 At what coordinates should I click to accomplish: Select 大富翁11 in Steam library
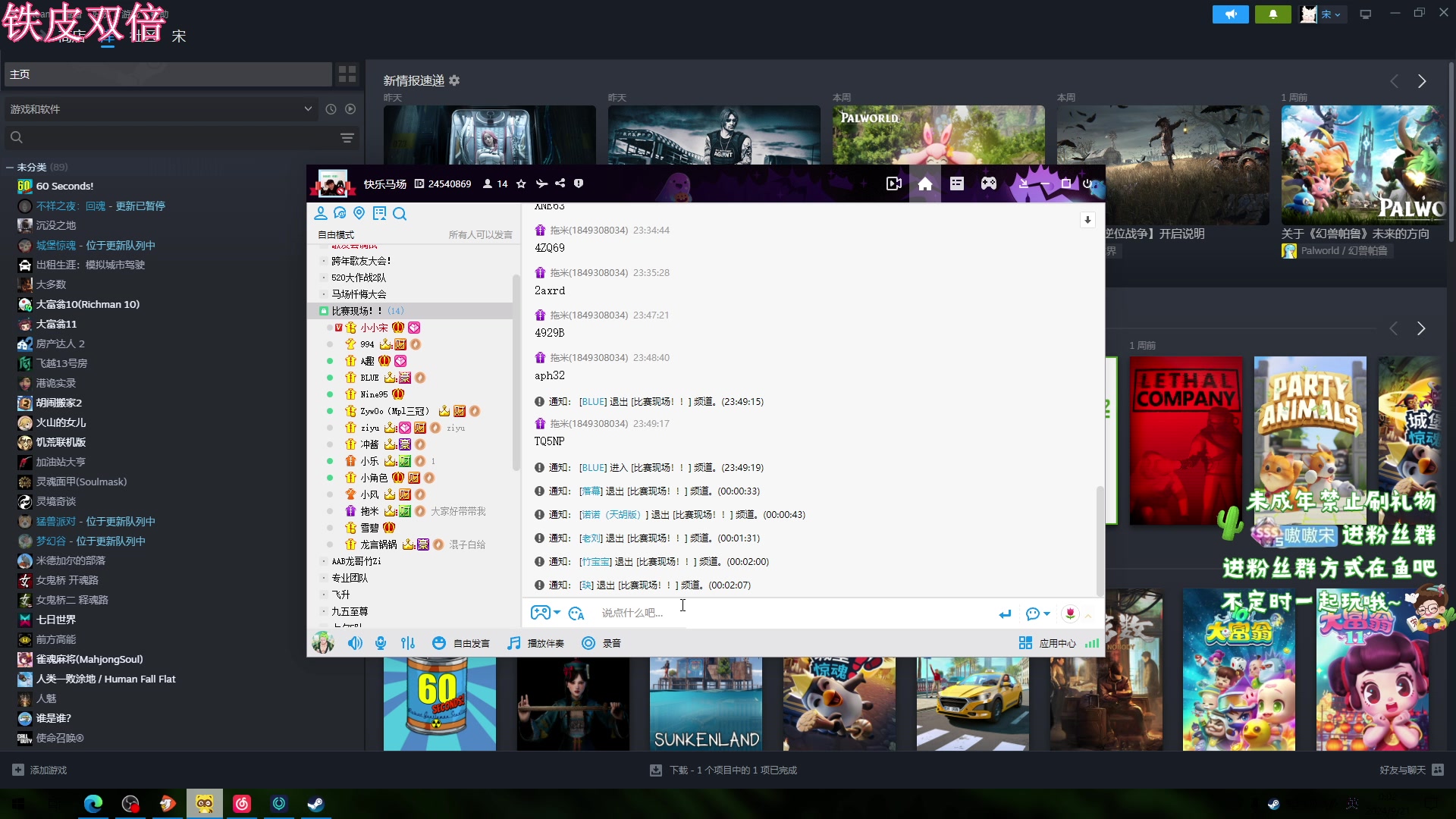[x=56, y=324]
